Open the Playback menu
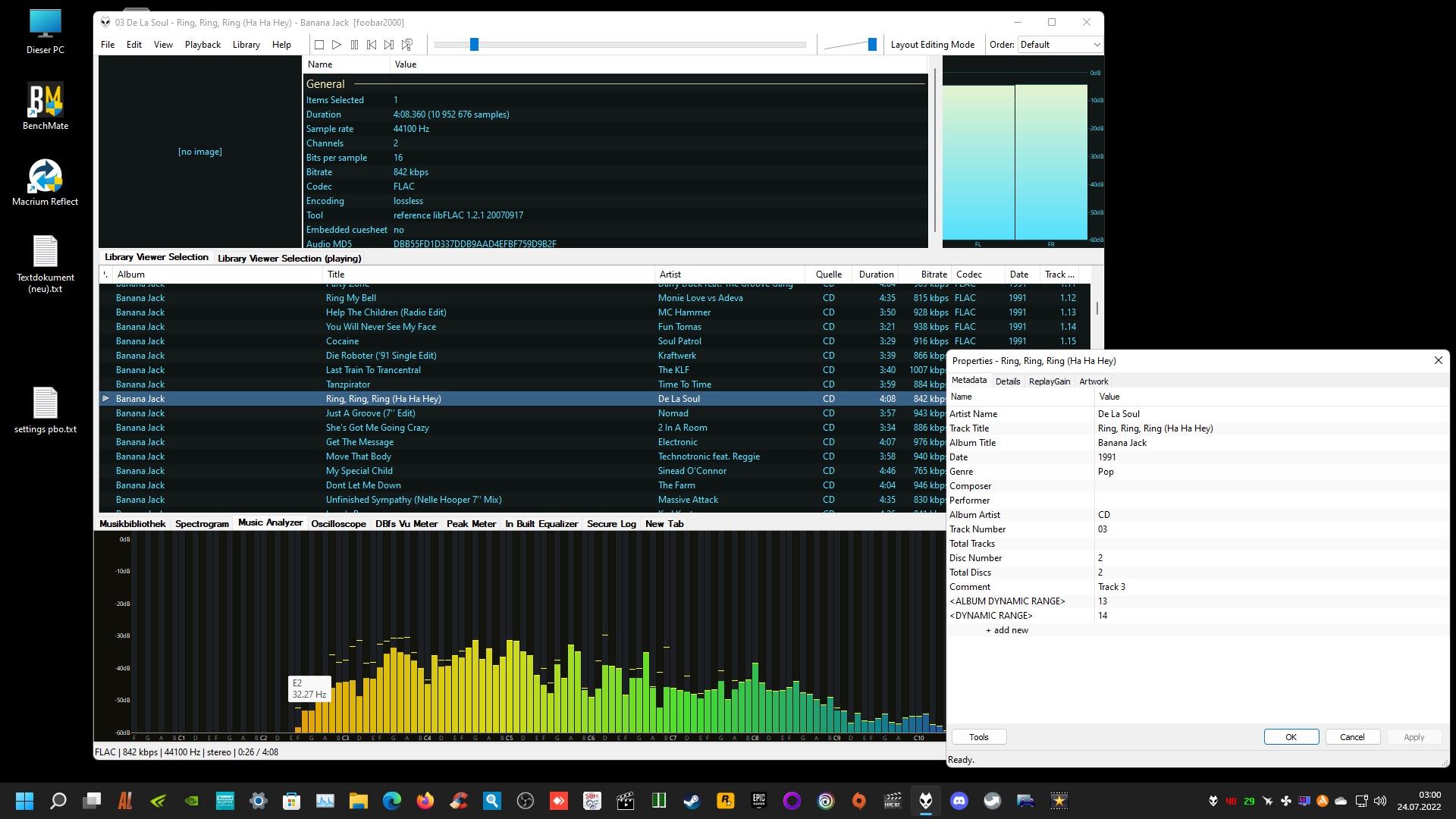Image resolution: width=1456 pixels, height=819 pixels. [x=202, y=45]
